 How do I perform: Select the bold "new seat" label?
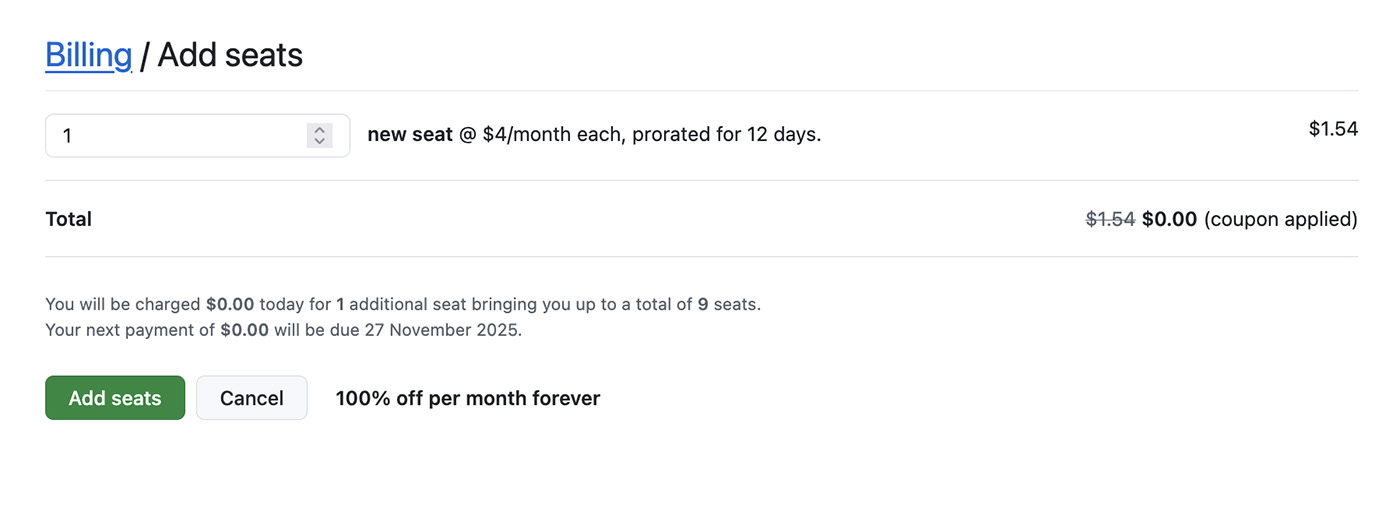(410, 134)
